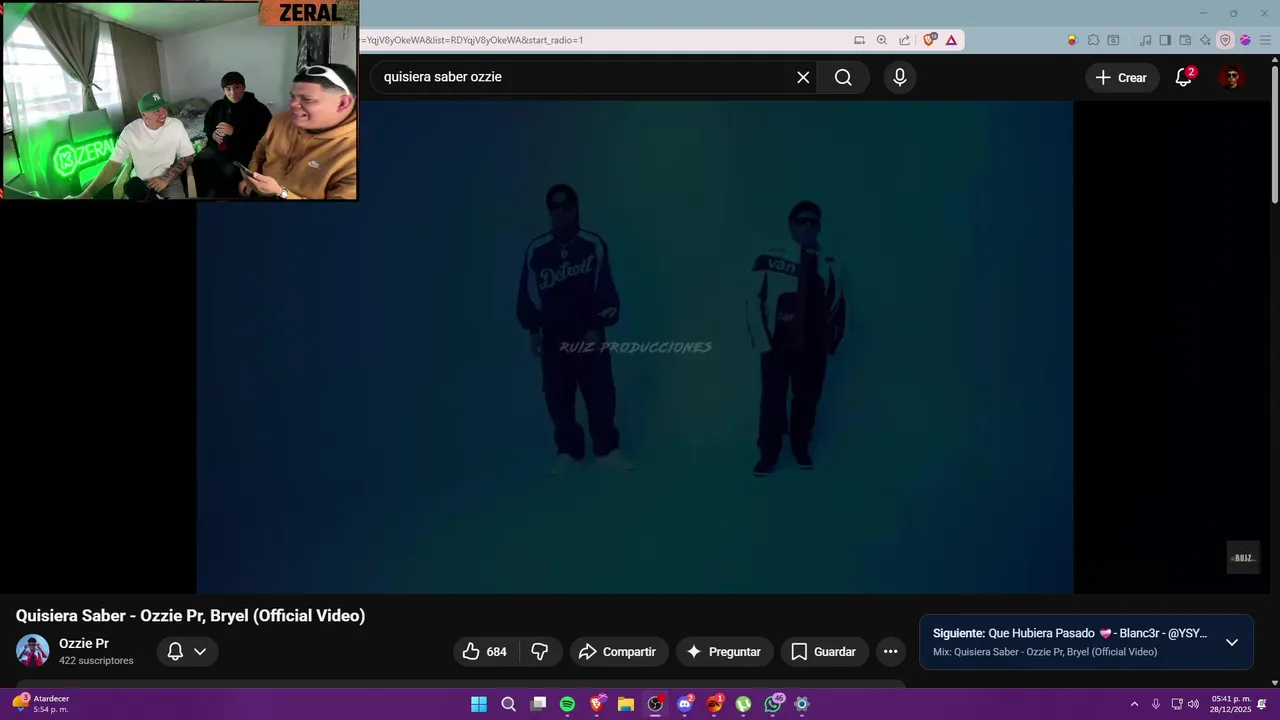The height and width of the screenshot is (720, 1280).
Task: Click the video player area
Action: click(x=634, y=346)
